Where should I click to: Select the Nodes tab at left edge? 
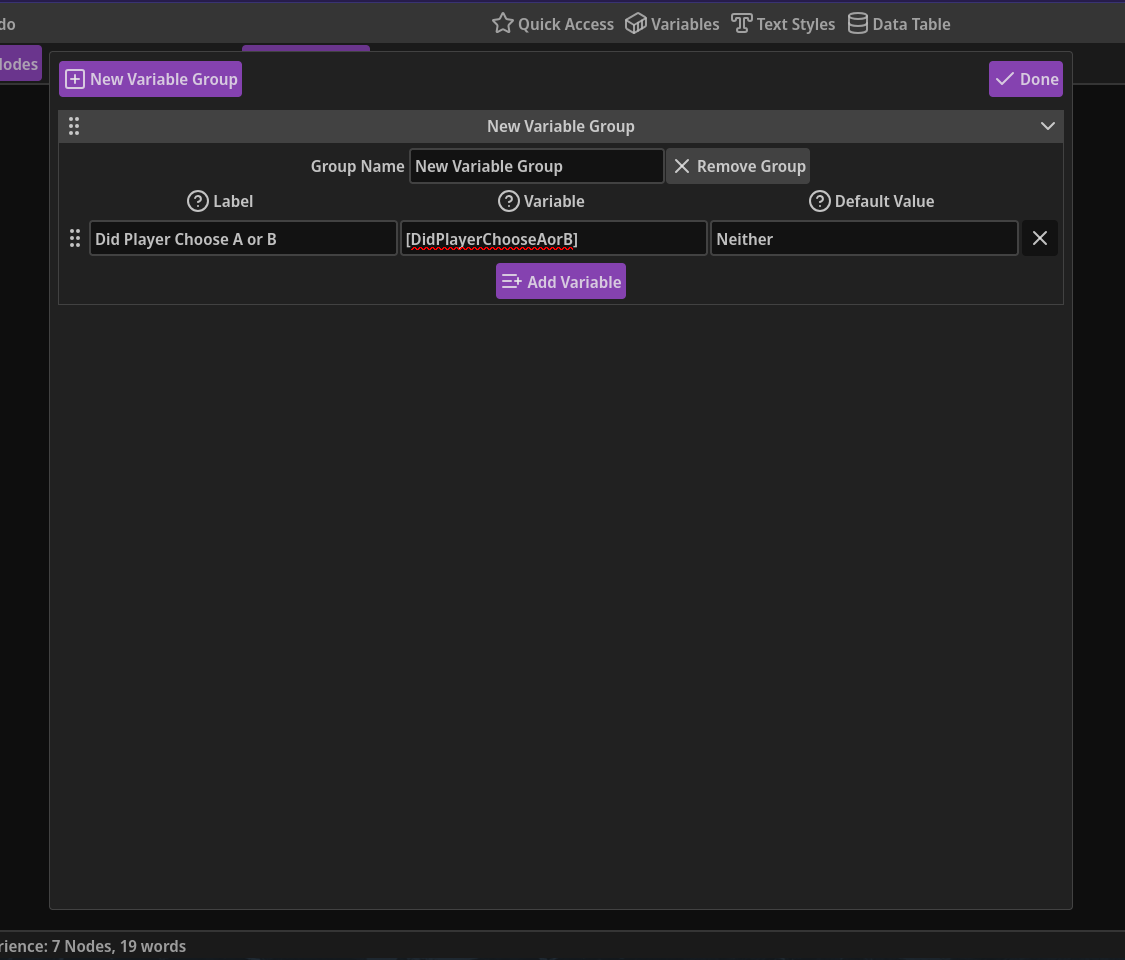[x=18, y=64]
